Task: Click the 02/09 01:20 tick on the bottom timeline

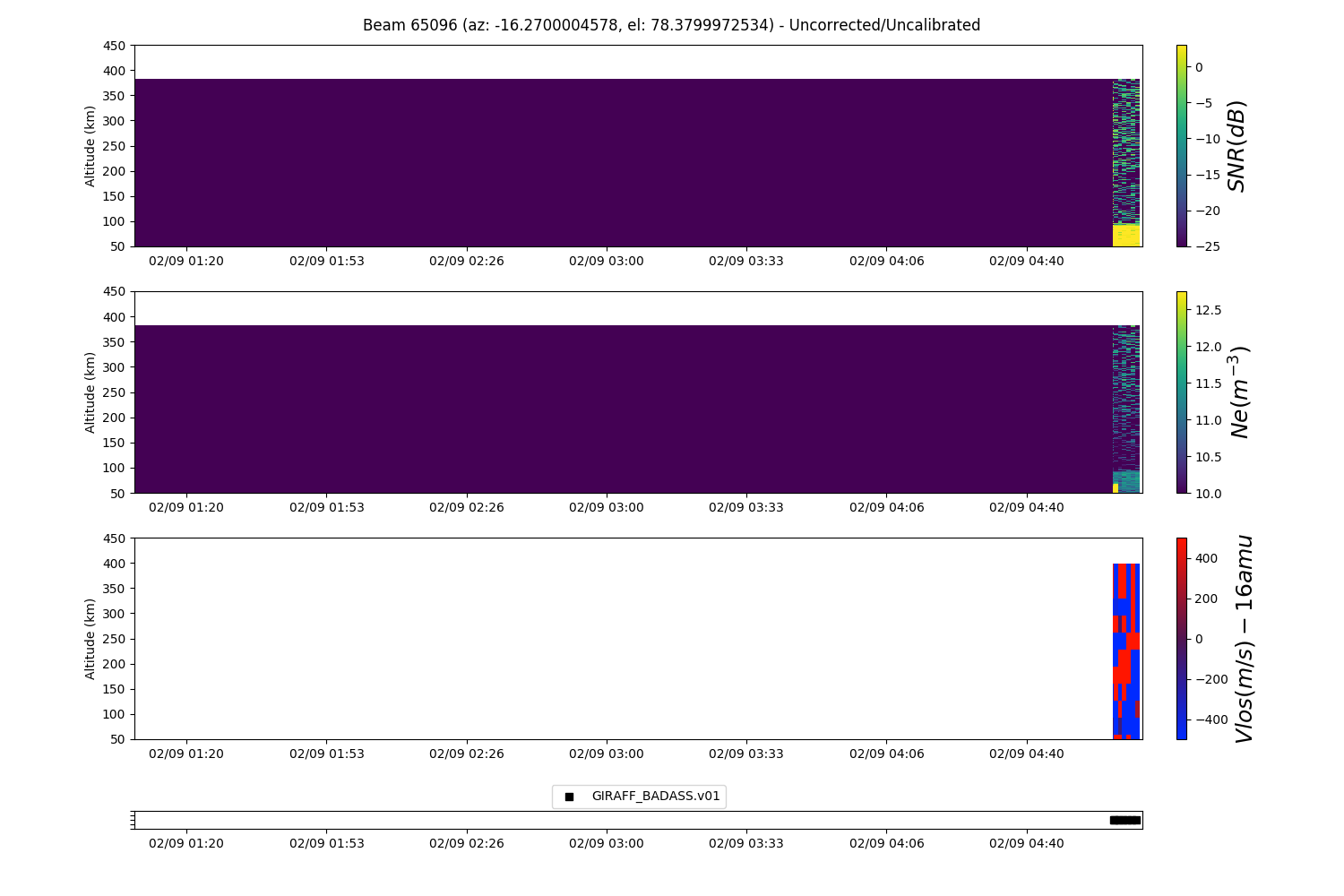Action: click(186, 843)
